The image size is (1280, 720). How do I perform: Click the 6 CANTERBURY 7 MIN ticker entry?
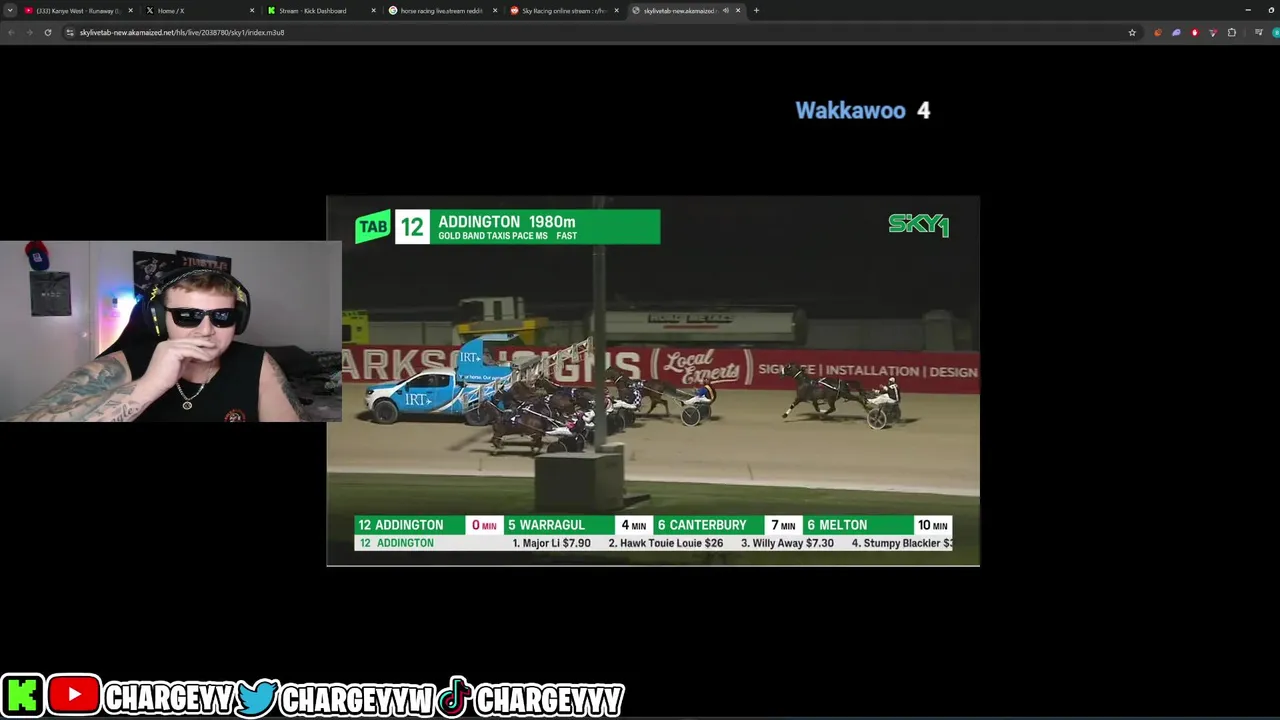click(x=727, y=525)
